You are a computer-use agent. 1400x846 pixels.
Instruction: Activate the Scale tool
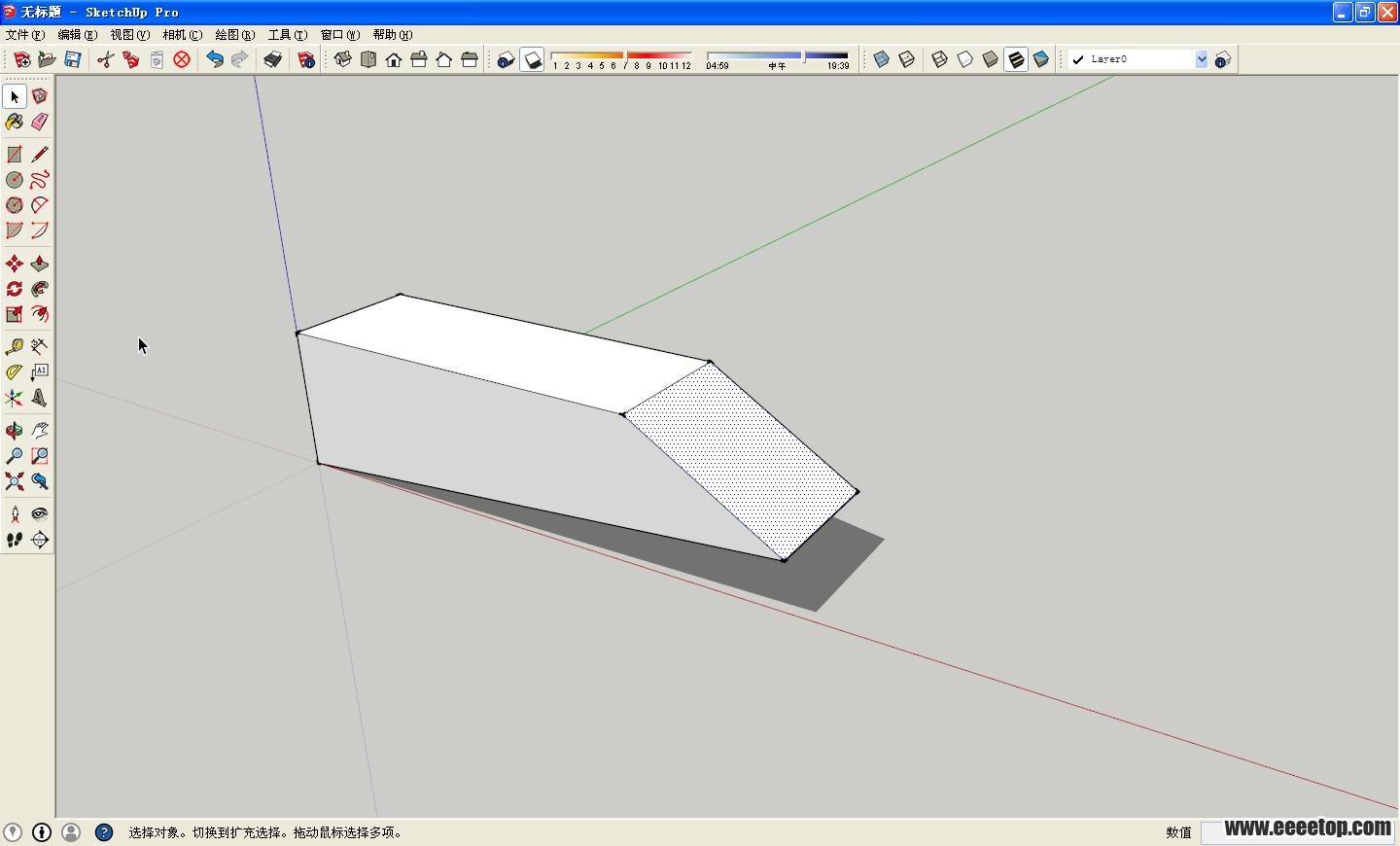click(15, 314)
